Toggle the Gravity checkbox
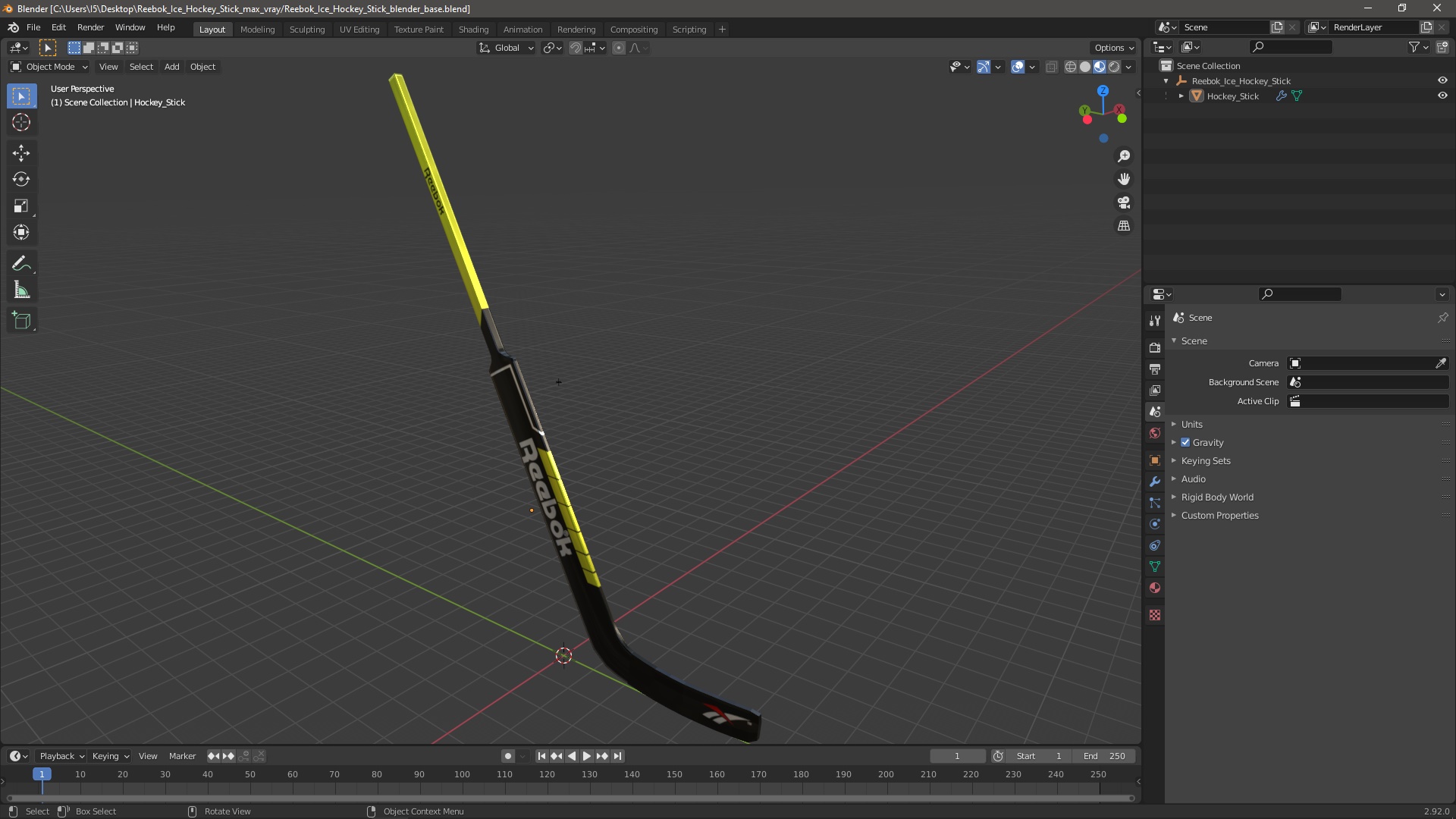This screenshot has width=1456, height=819. (1185, 443)
